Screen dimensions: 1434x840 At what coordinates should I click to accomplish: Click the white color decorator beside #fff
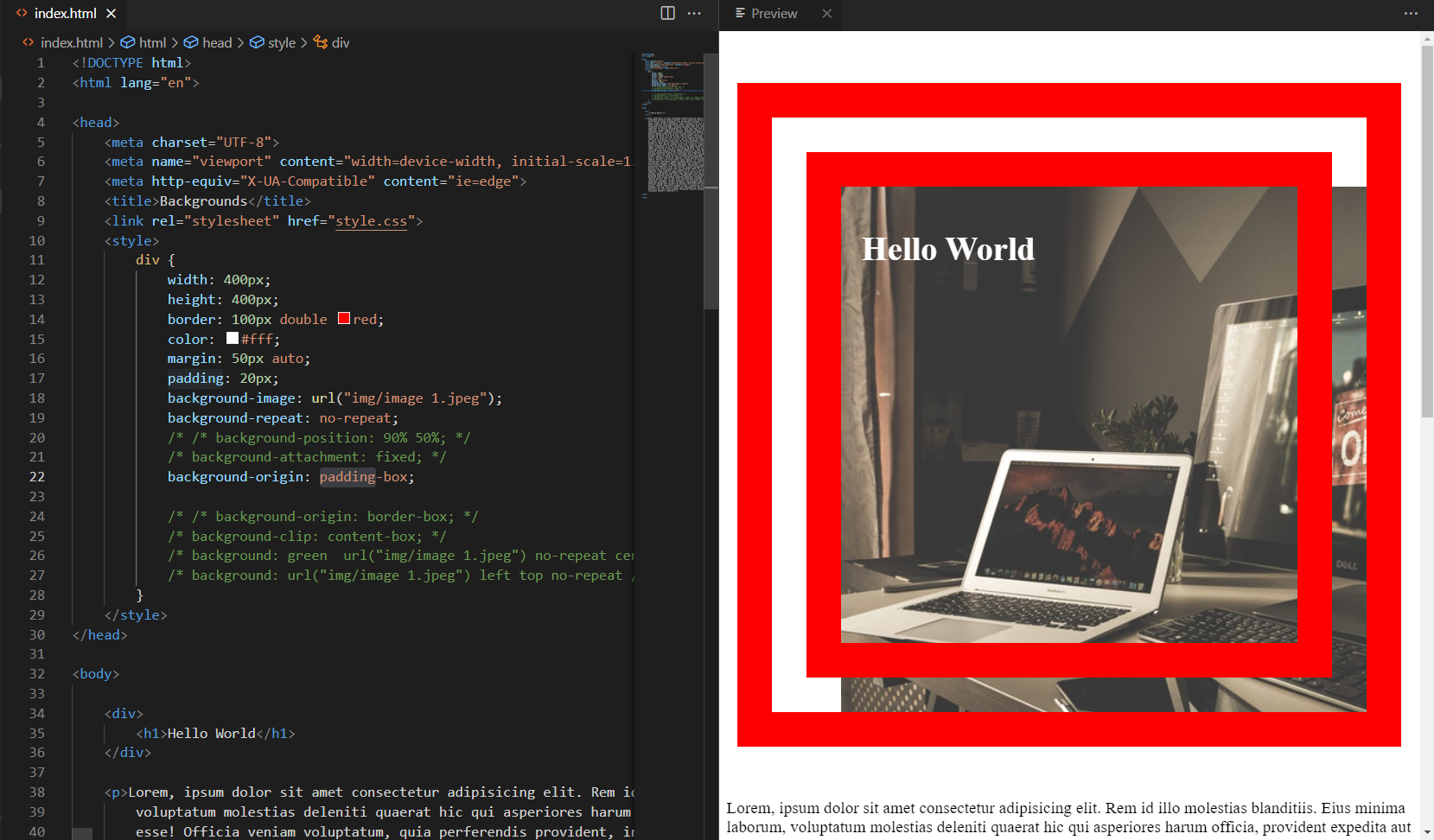[231, 338]
